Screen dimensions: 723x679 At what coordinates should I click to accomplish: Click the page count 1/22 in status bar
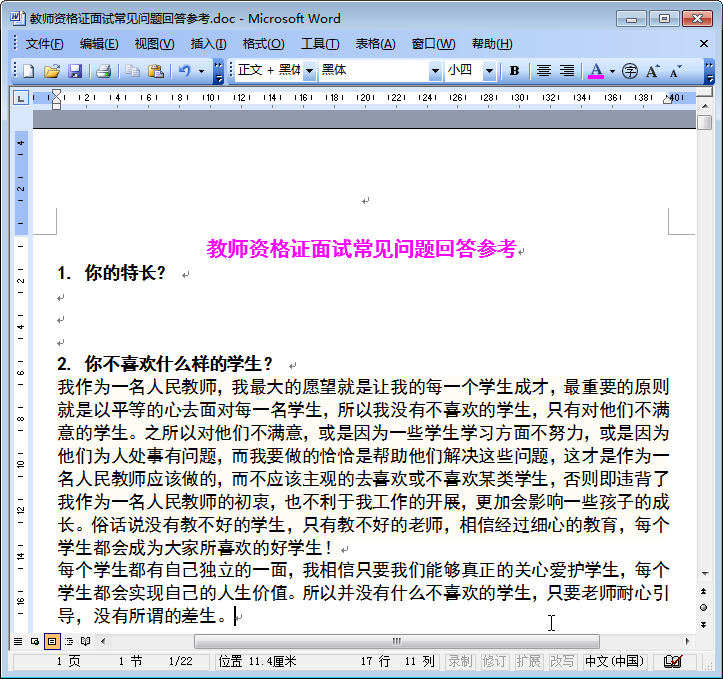click(180, 661)
